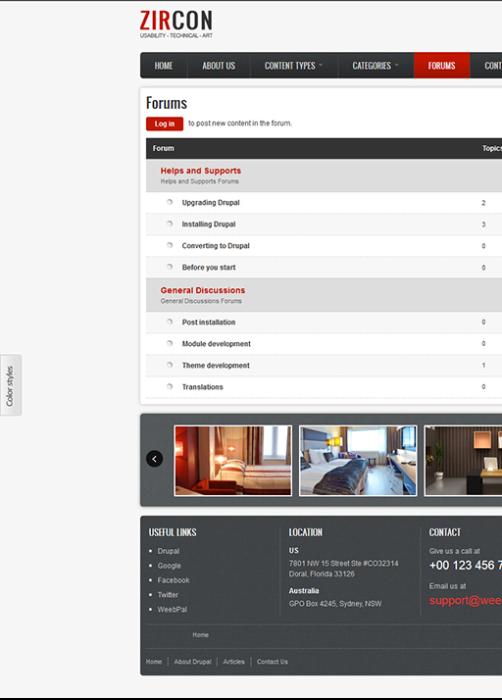
Task: Click the status icon beside Installing Drupal
Action: click(x=170, y=224)
